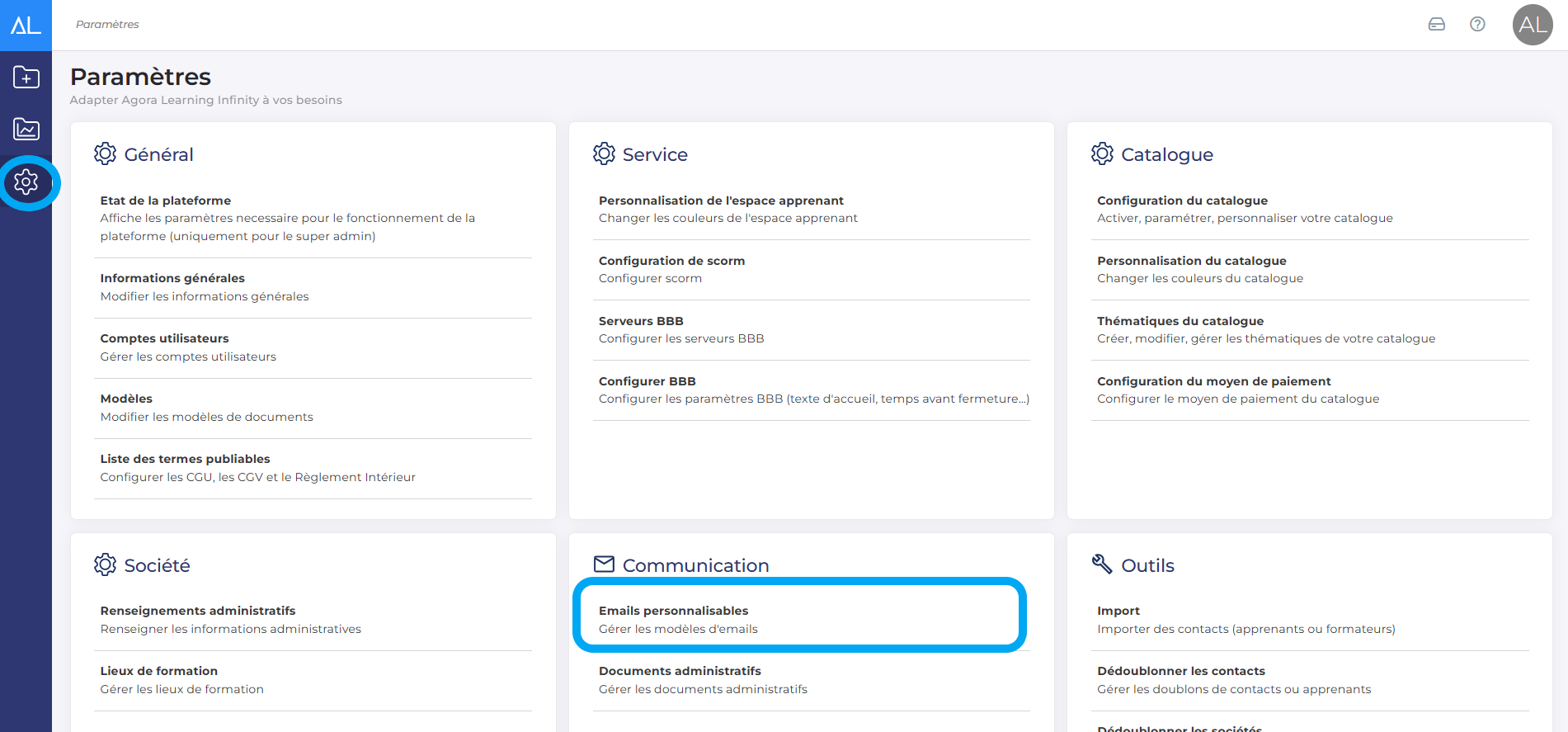Open the AL user avatar menu

[1532, 25]
